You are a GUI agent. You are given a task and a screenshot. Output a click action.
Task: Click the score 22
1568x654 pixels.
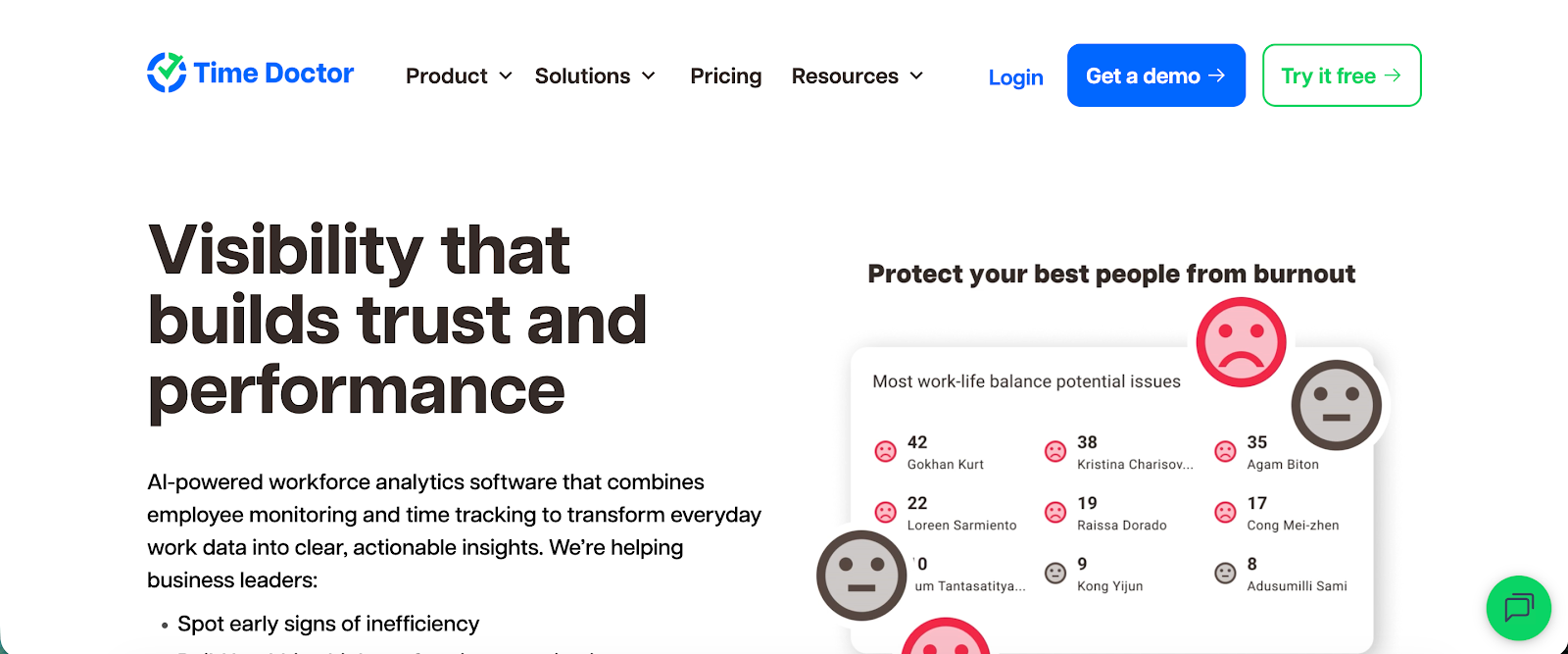pyautogui.click(x=917, y=503)
